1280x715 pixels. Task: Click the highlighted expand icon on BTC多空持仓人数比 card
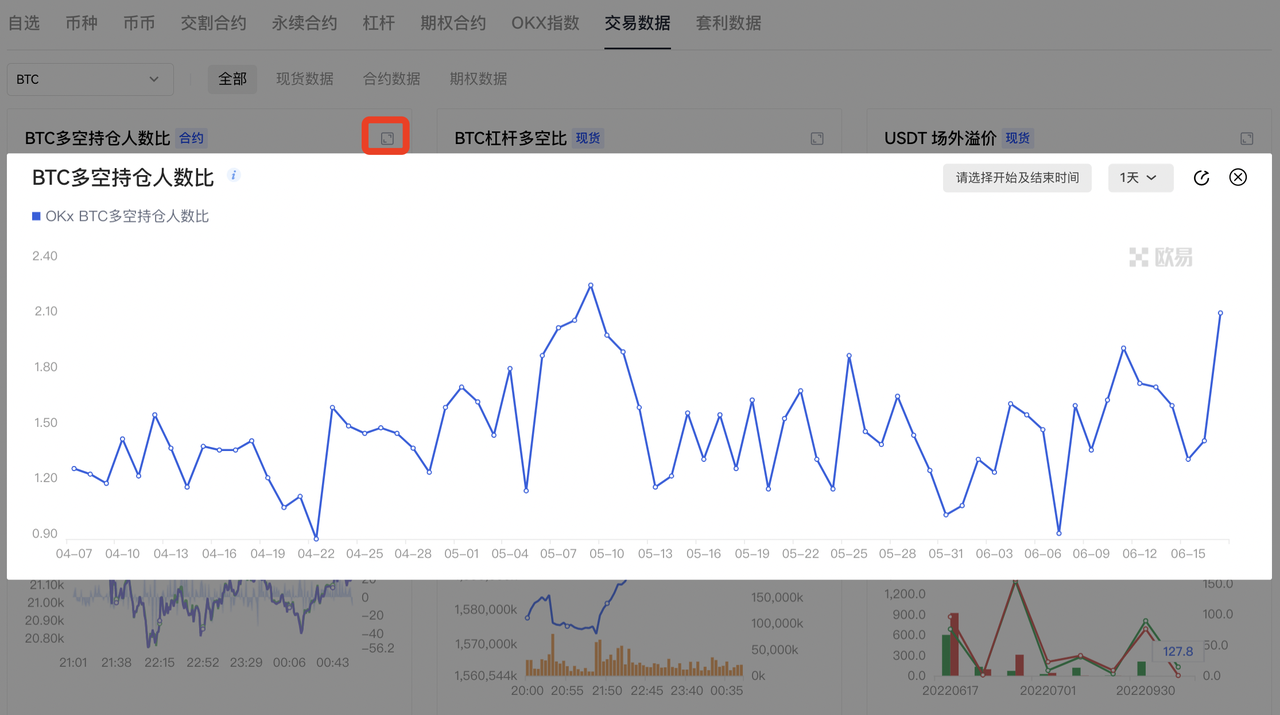(385, 138)
